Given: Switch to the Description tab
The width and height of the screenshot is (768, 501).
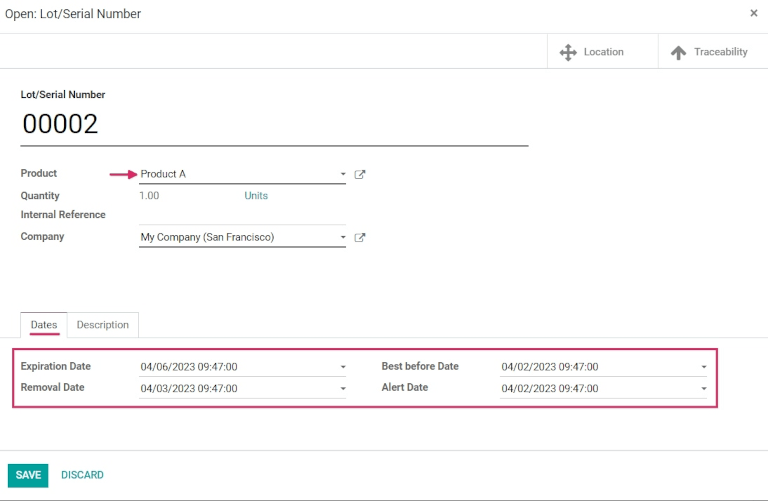Looking at the screenshot, I should pos(103,325).
